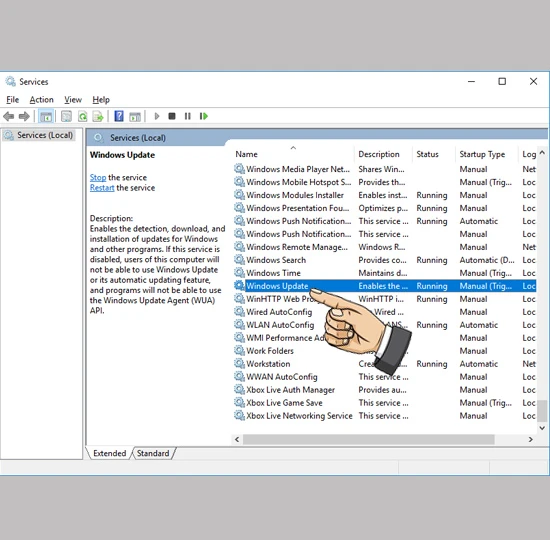Open the View menu
Viewport: 550px width, 540px height.
[x=73, y=100]
